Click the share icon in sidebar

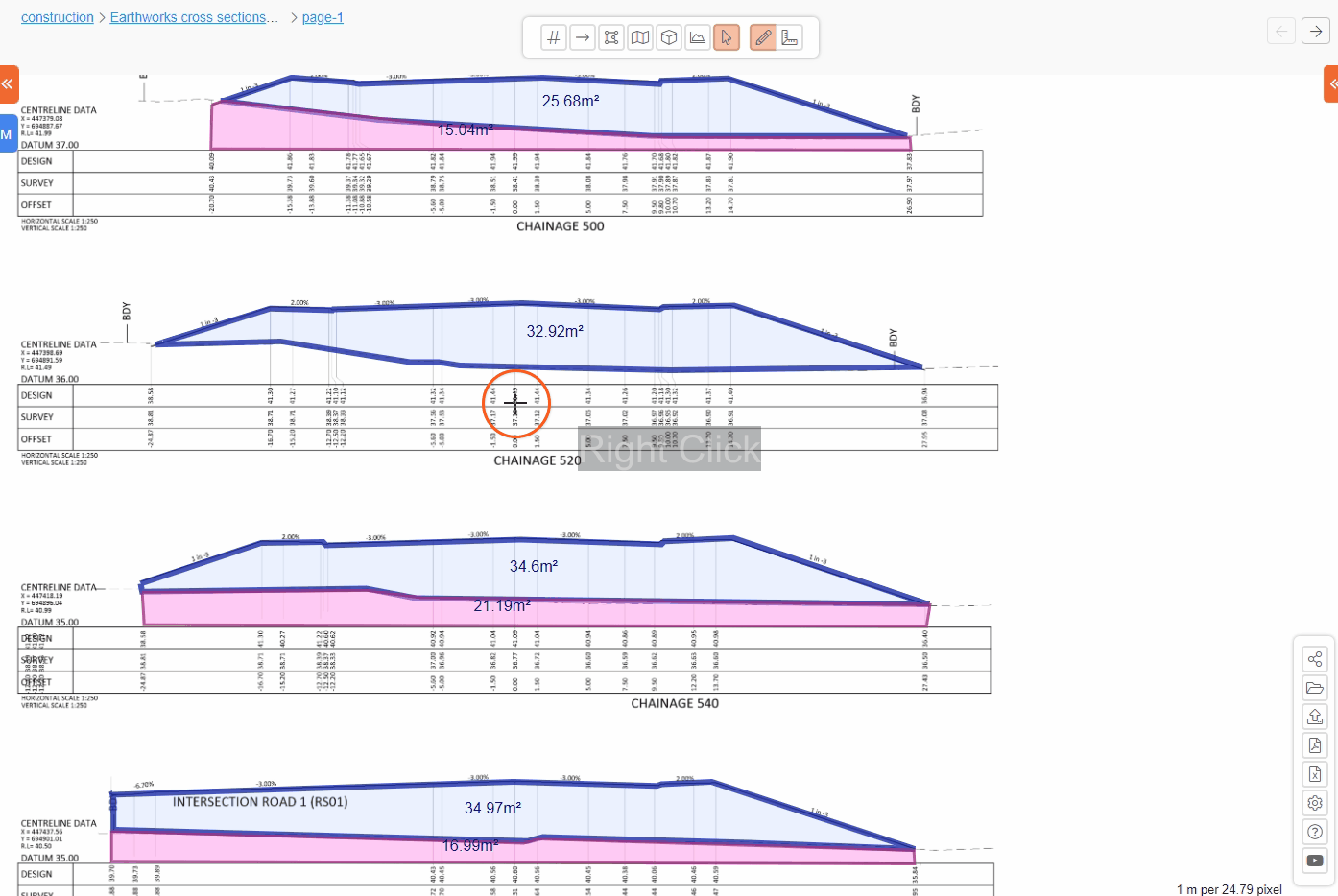(x=1315, y=659)
